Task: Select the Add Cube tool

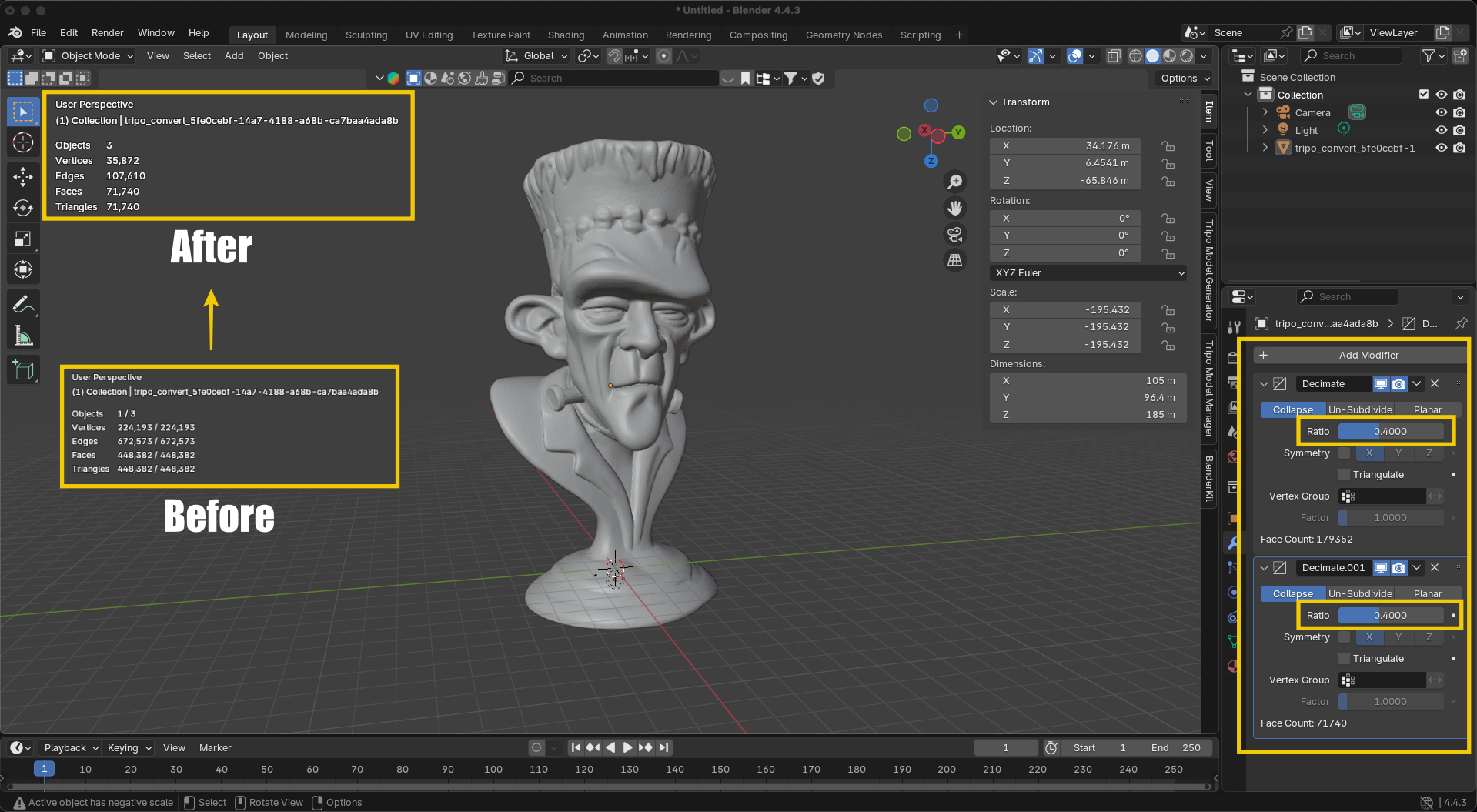Action: [23, 370]
